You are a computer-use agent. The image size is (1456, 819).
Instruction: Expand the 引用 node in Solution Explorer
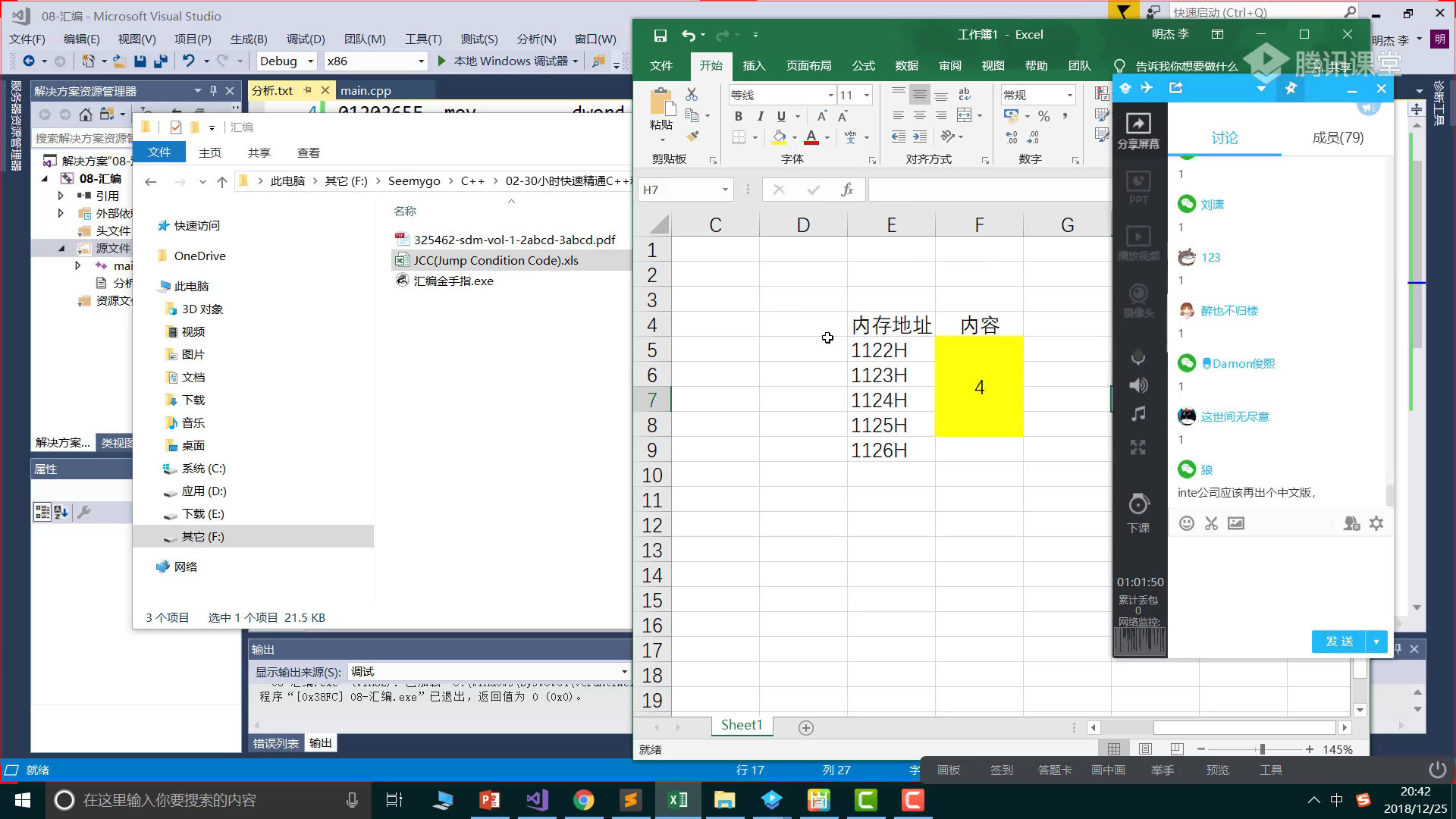(x=61, y=196)
